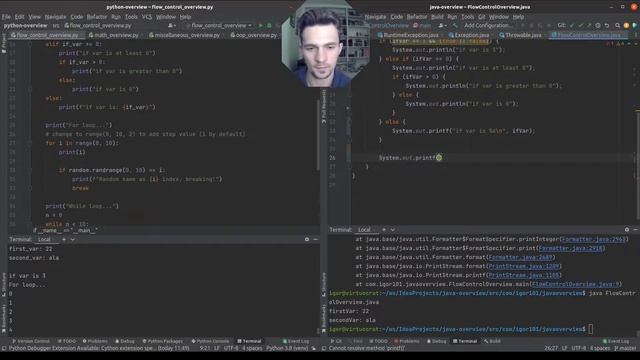The width and height of the screenshot is (640, 360).
Task: Toggle the Terminal tool window in PyCharm
Action: 249,341
